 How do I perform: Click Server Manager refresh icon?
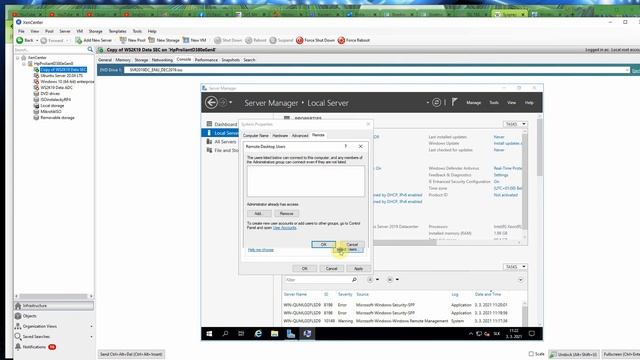436,102
